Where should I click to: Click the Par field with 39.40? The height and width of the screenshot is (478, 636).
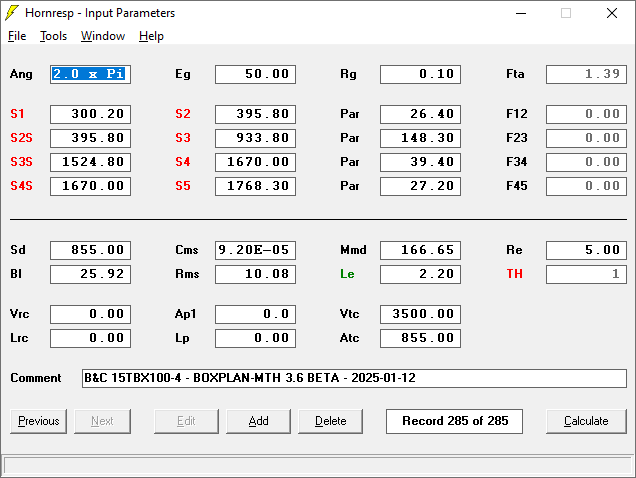(x=420, y=162)
